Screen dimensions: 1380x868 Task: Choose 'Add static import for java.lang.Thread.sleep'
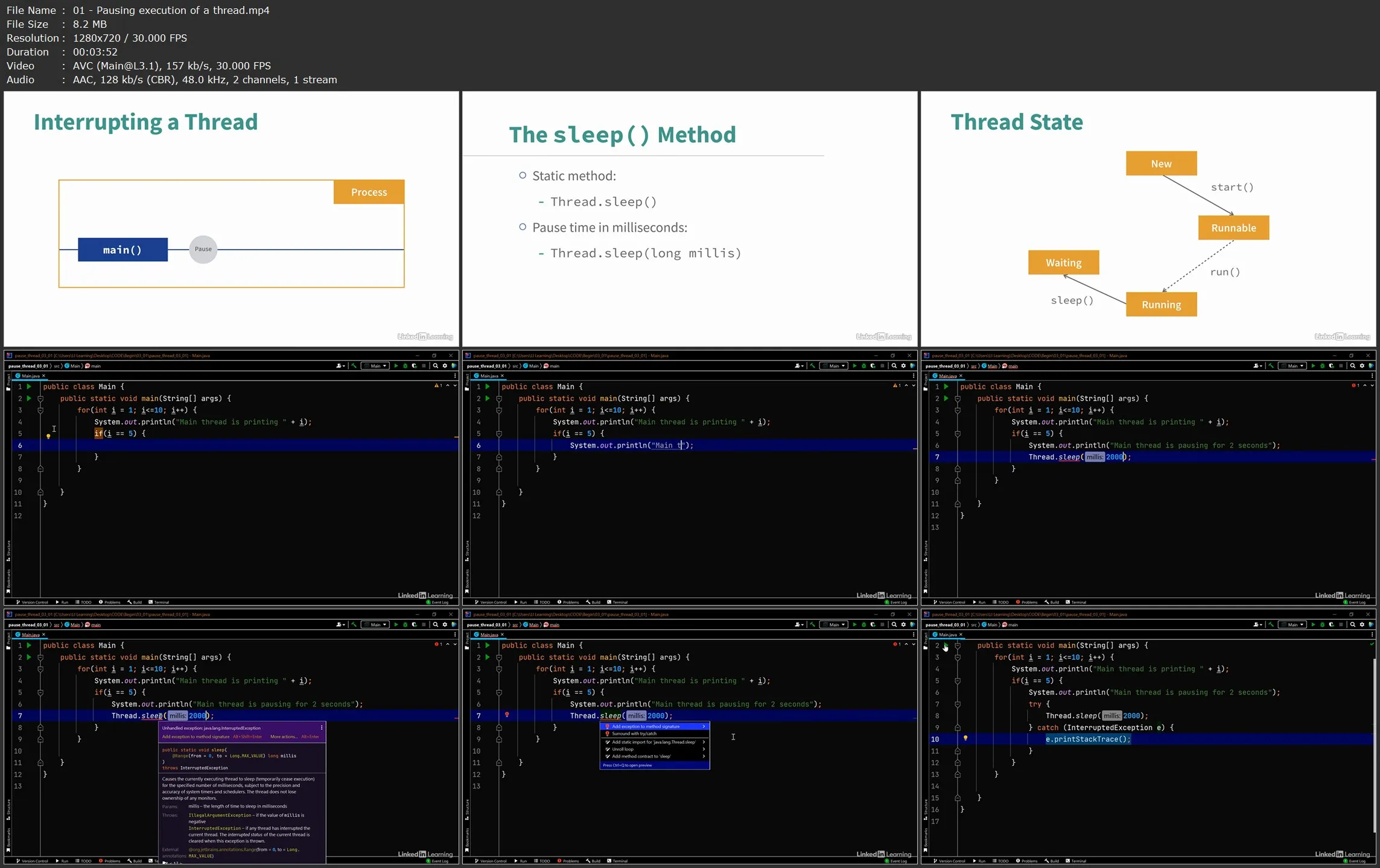[x=653, y=742]
